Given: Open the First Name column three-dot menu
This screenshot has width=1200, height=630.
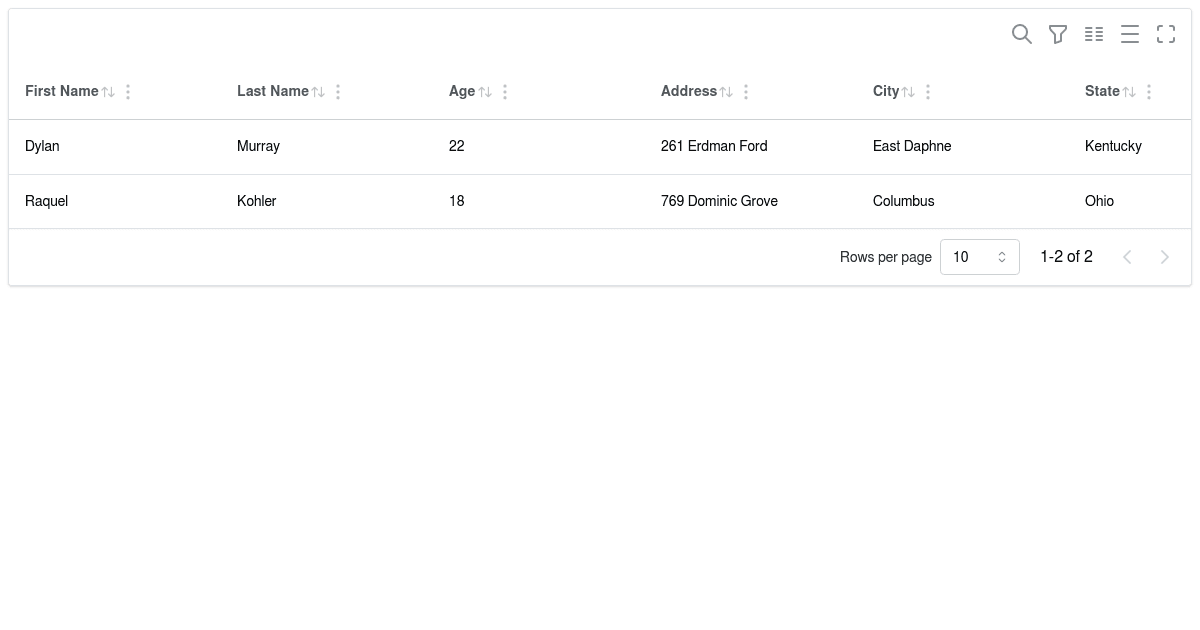Looking at the screenshot, I should coord(128,91).
